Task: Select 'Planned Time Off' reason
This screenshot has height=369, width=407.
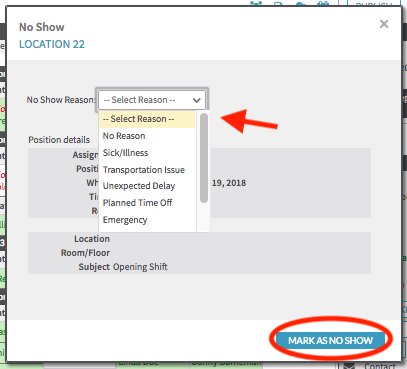Action: click(x=147, y=203)
